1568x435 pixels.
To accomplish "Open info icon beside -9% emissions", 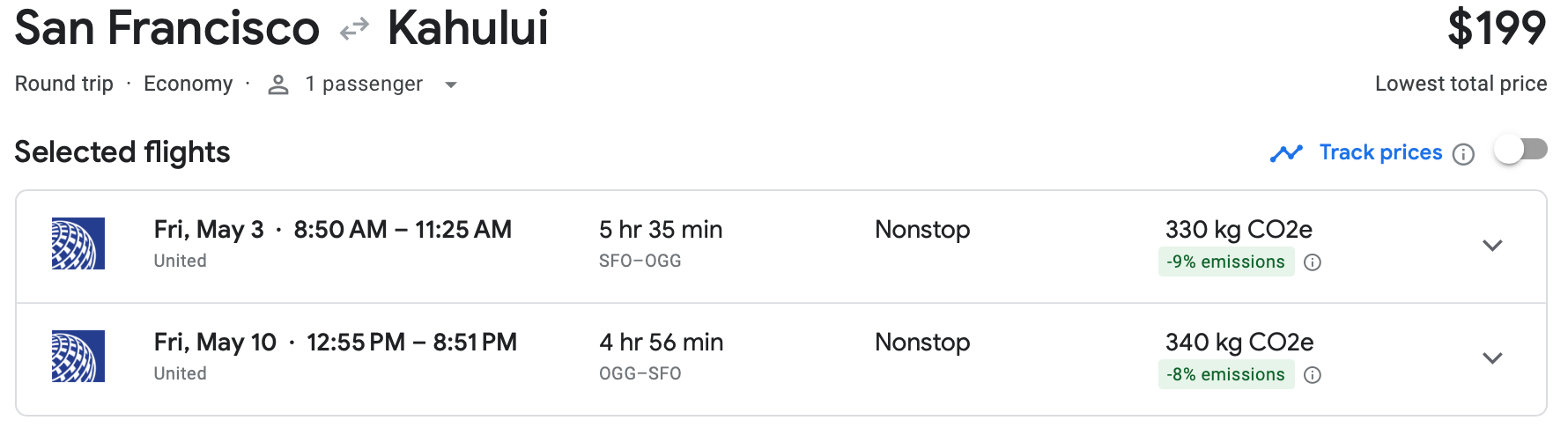I will tap(1313, 262).
